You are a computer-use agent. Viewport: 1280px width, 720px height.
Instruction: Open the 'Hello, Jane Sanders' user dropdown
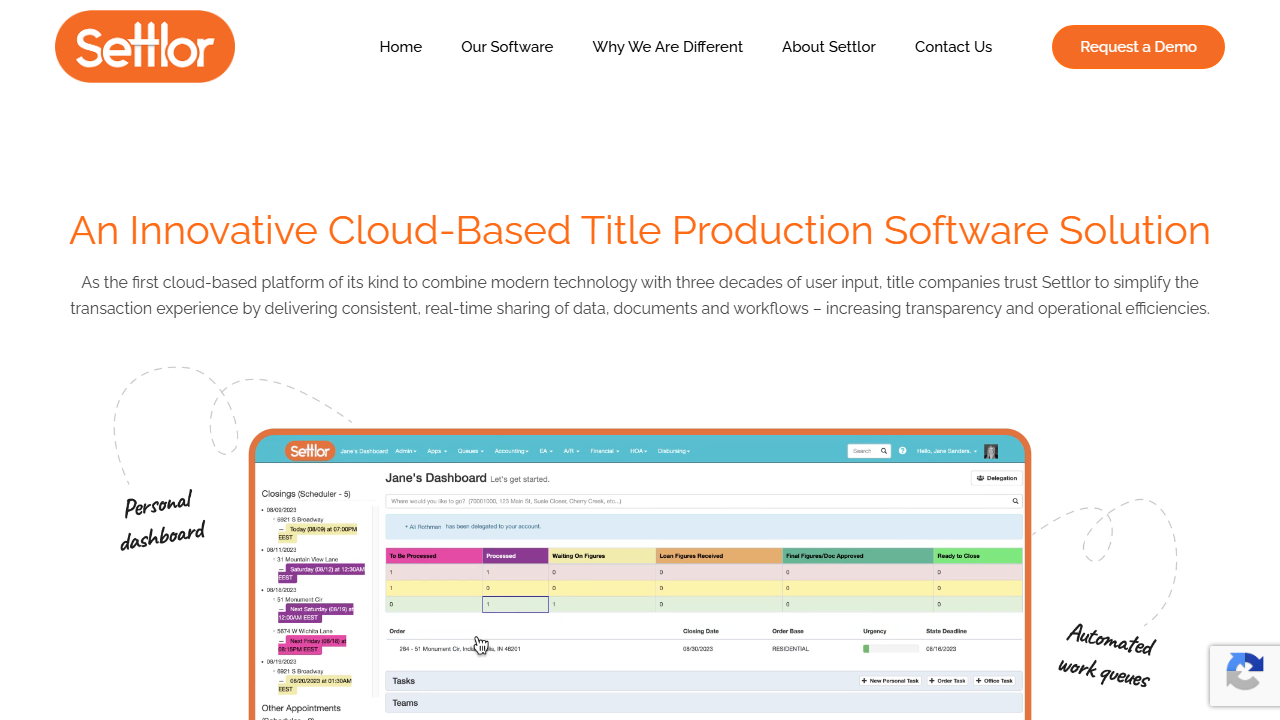(947, 451)
